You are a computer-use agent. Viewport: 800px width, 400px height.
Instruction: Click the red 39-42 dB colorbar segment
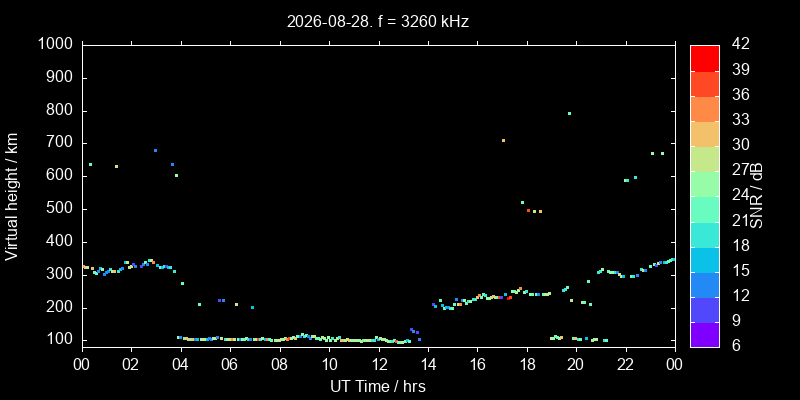[705, 58]
